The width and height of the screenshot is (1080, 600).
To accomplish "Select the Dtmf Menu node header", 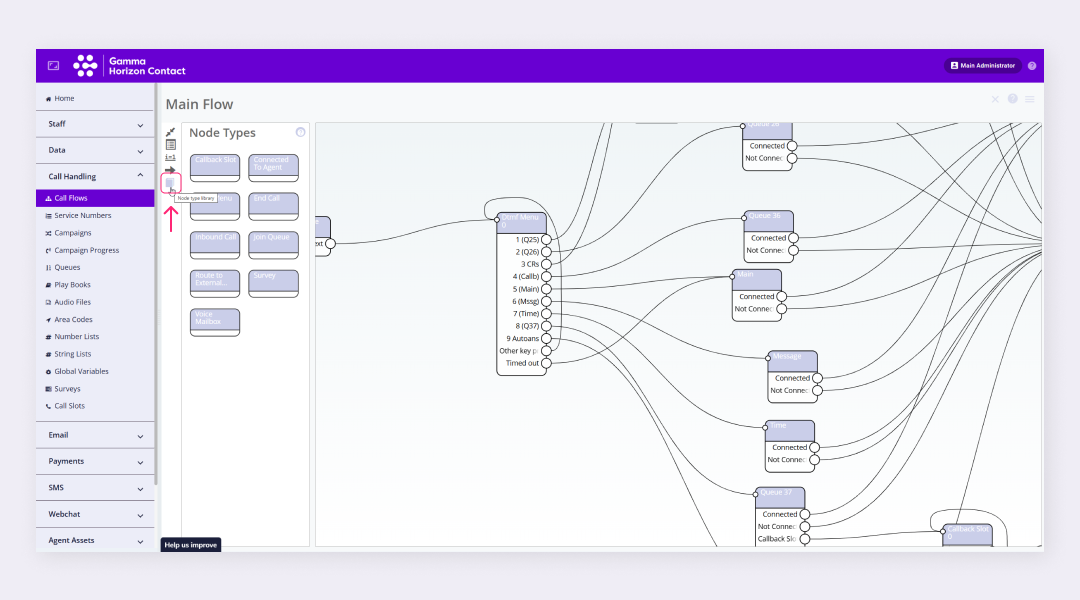I will (x=521, y=223).
